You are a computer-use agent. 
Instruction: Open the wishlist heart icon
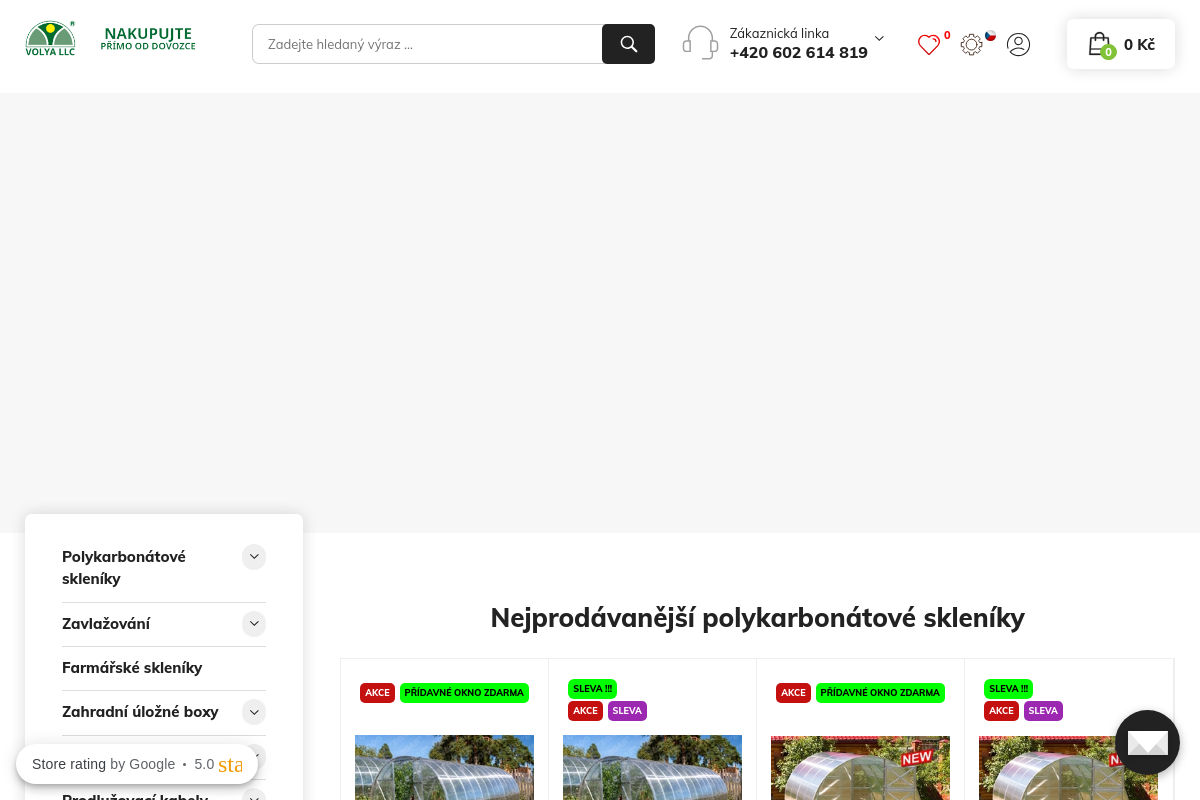(929, 45)
